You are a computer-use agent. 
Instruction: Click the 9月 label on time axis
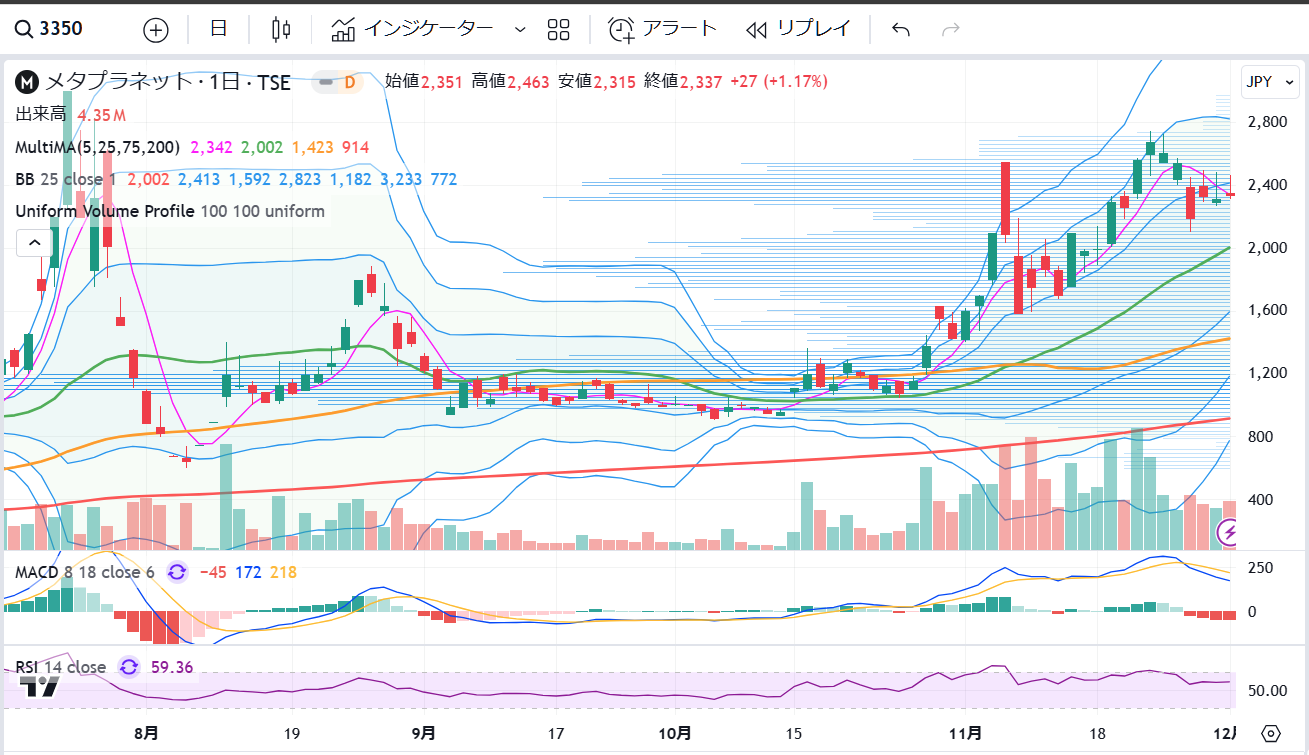pyautogui.click(x=423, y=733)
